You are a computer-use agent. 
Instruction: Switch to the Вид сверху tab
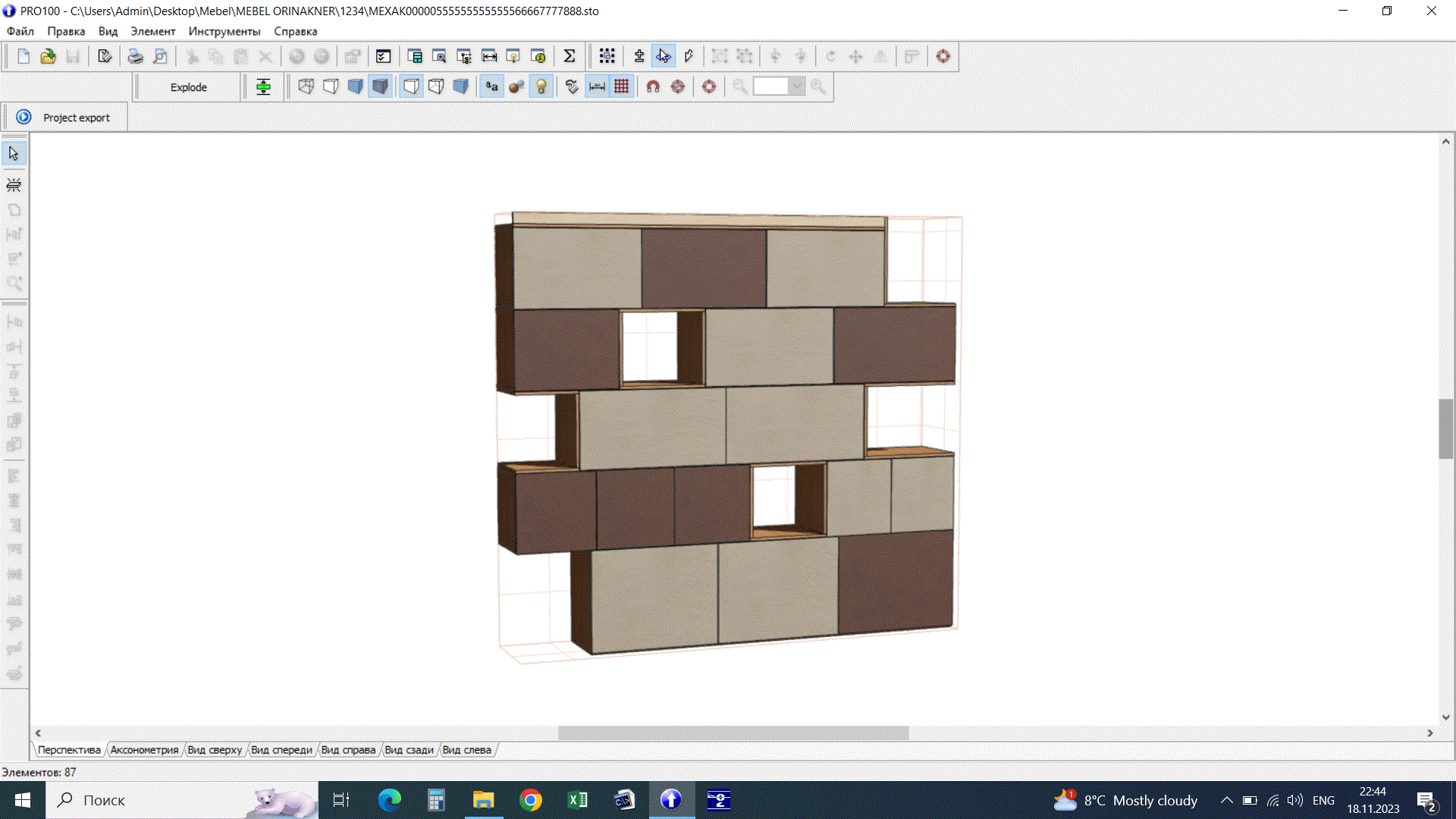click(215, 750)
